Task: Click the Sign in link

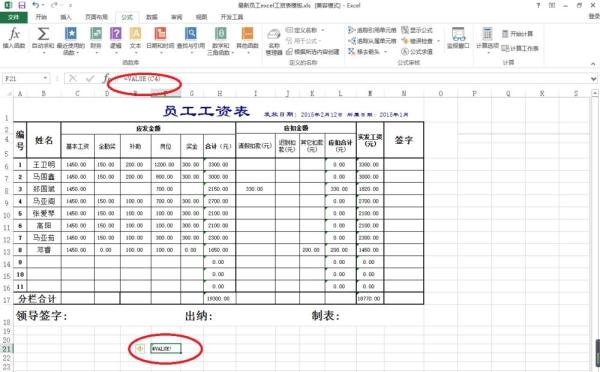Action: 594,16
